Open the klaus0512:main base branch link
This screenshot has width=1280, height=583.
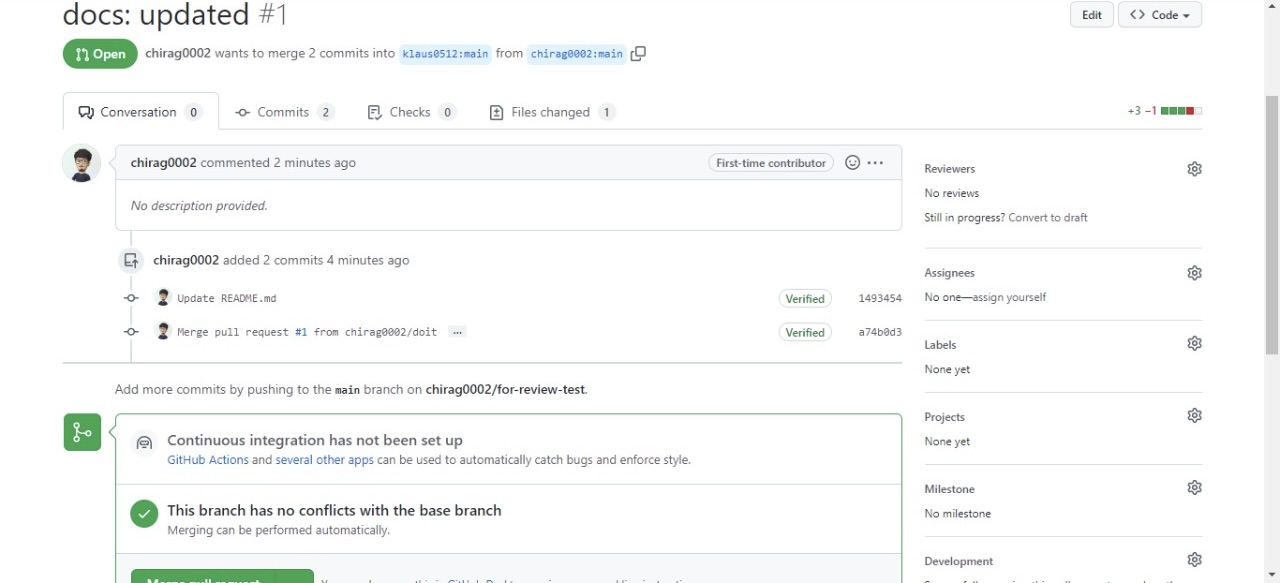click(x=446, y=54)
